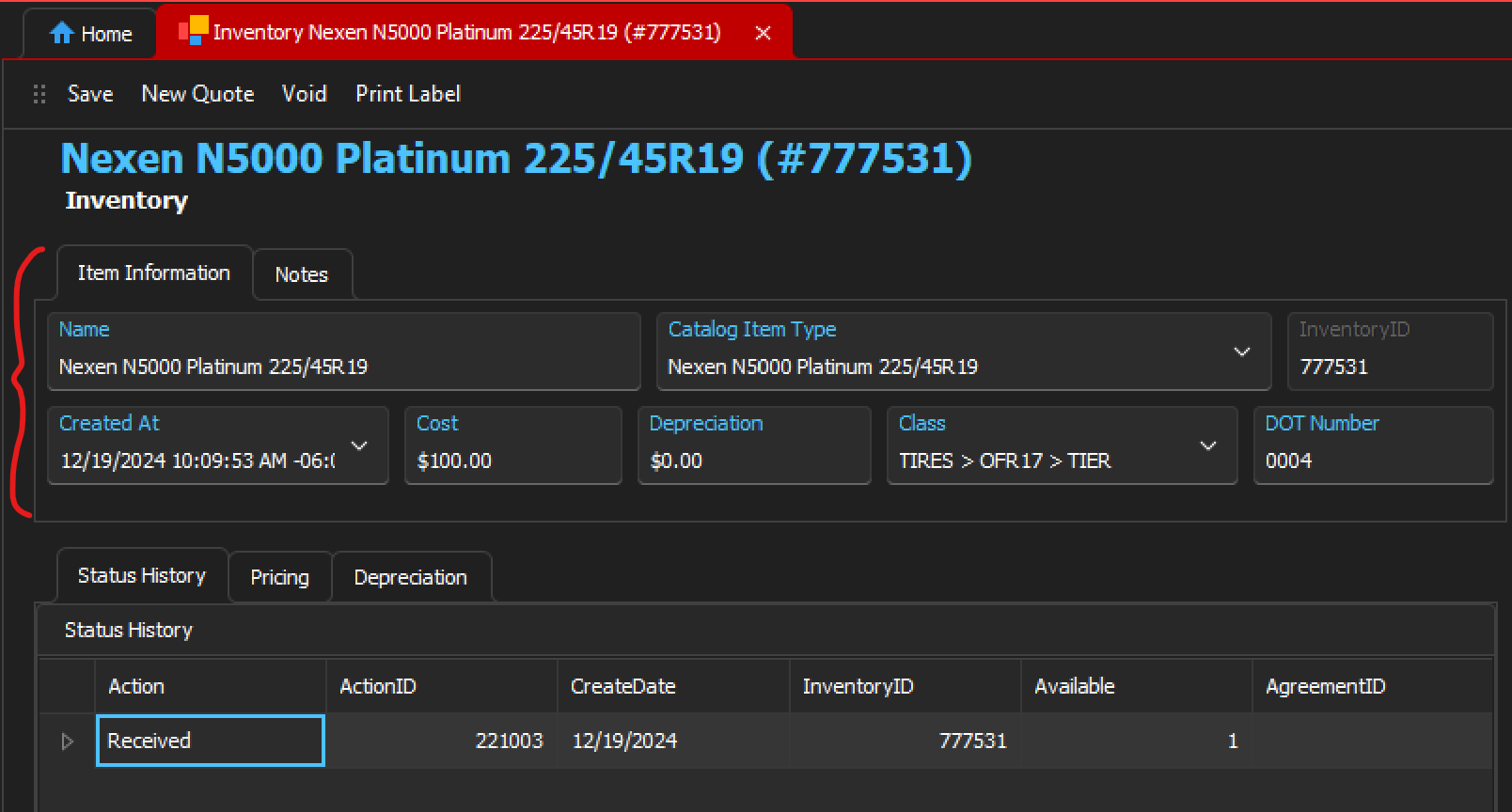Open the Depreciation tab
The height and width of the screenshot is (812, 1512).
click(411, 577)
